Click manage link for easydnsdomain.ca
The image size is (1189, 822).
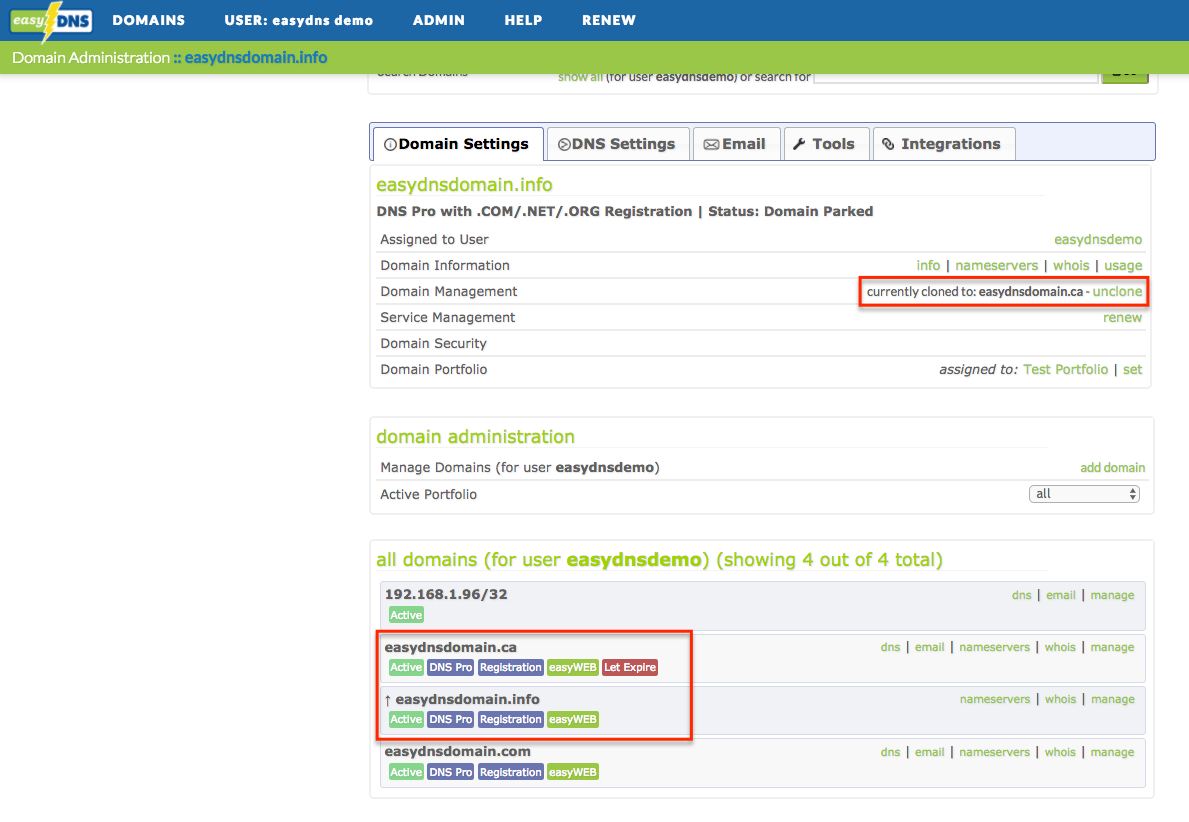[1112, 647]
